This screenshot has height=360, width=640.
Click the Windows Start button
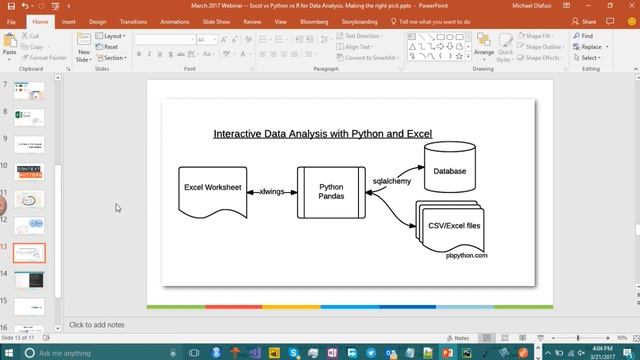tap(9, 353)
